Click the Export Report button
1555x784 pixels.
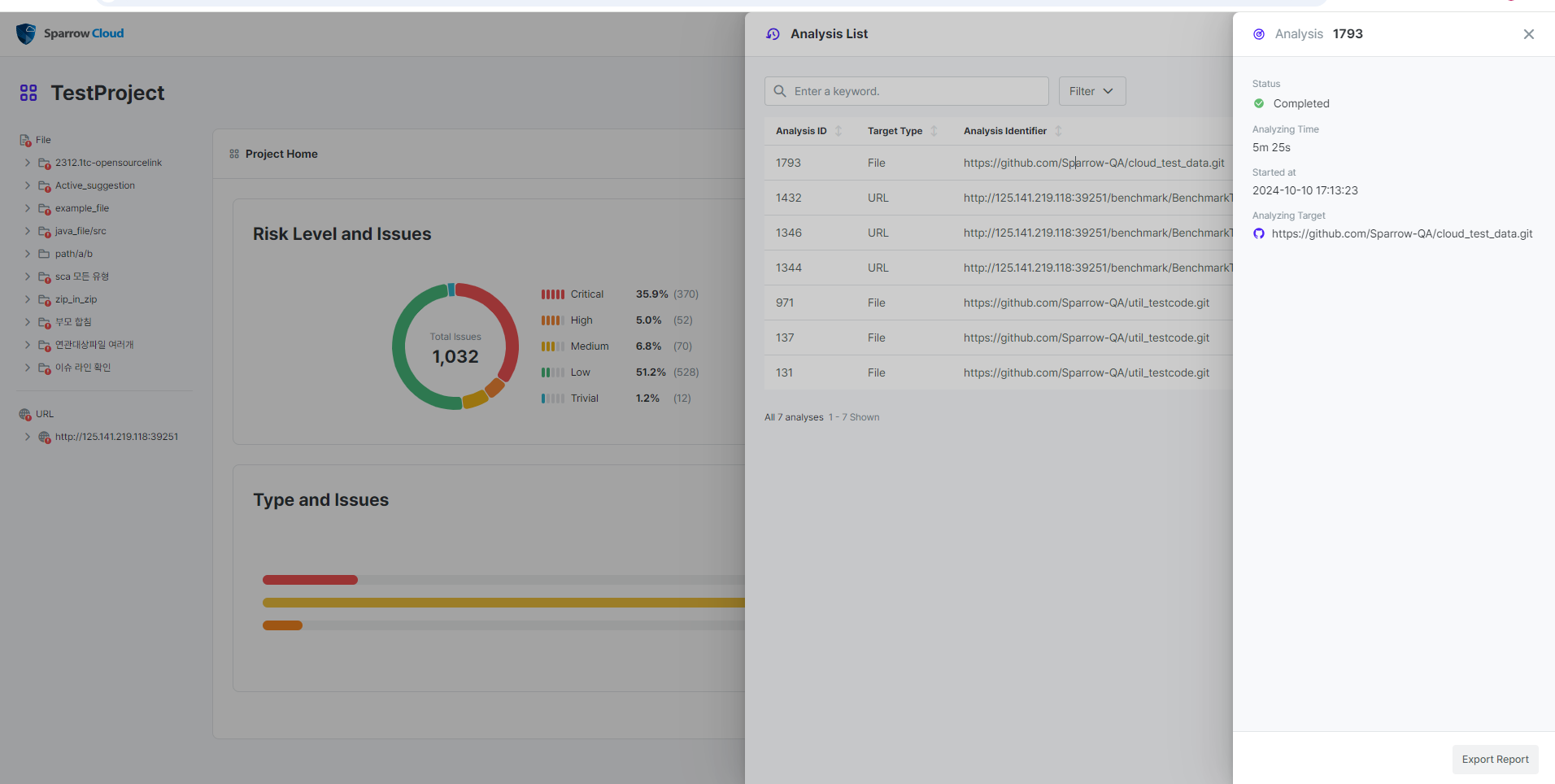tap(1495, 760)
